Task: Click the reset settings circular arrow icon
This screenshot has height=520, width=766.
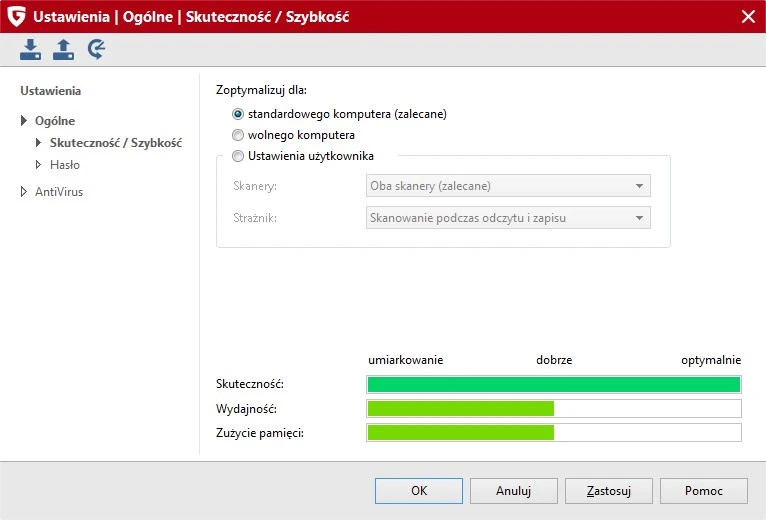Action: pyautogui.click(x=97, y=49)
